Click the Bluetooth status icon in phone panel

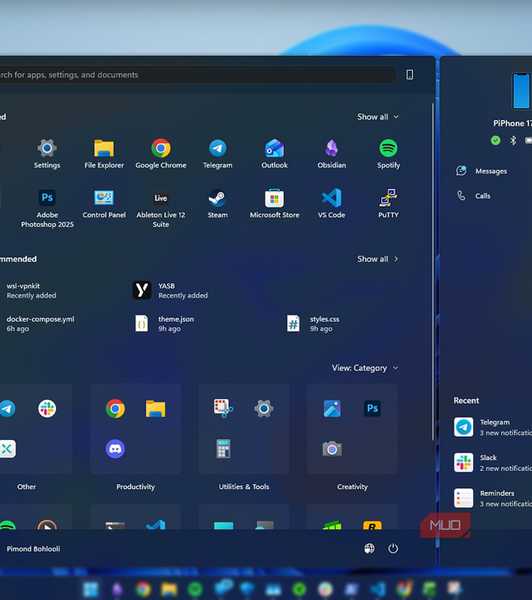[x=513, y=141]
